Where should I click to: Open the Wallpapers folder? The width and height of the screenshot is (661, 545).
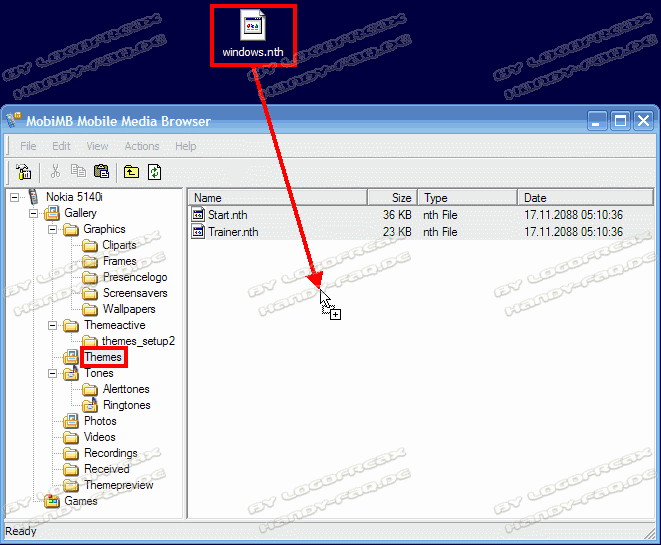[129, 309]
